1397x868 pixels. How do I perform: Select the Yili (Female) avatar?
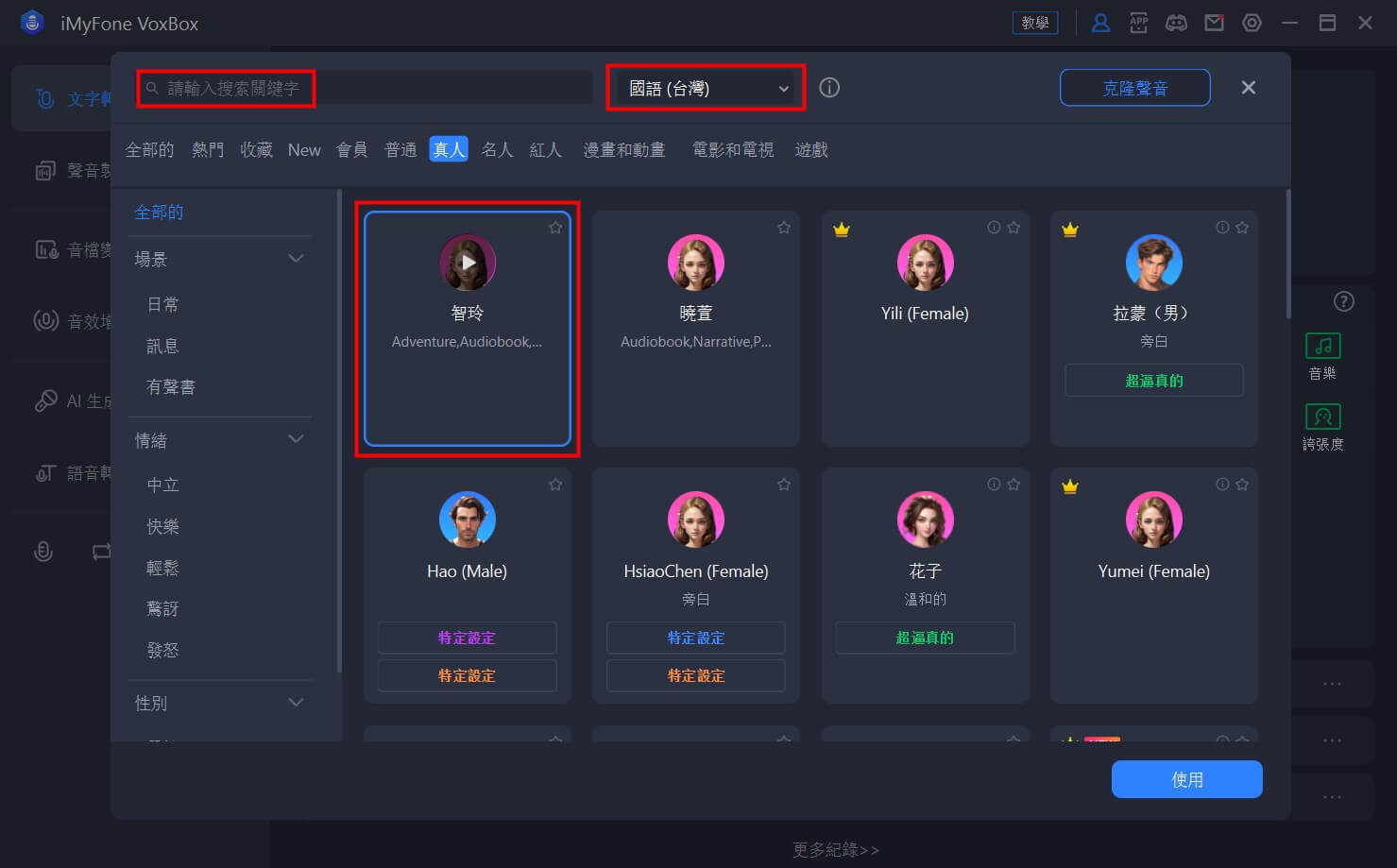[x=926, y=263]
